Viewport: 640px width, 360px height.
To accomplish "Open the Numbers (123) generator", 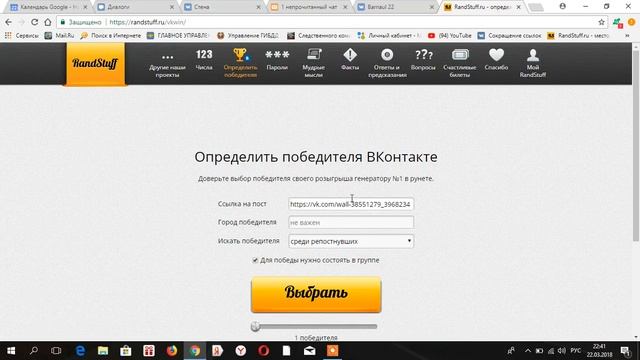I will 204,60.
